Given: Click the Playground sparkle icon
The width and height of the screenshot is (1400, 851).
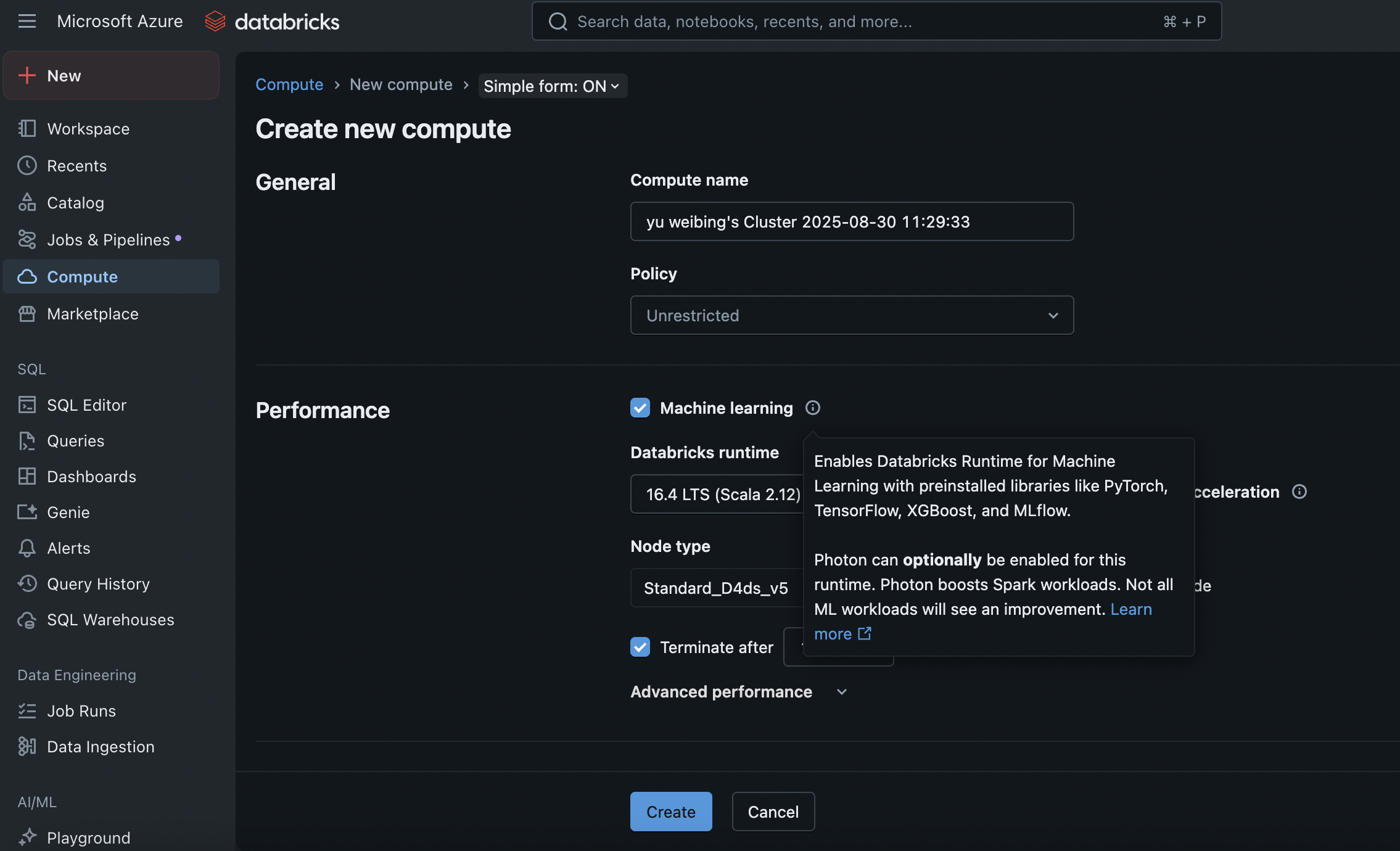Looking at the screenshot, I should point(27,837).
